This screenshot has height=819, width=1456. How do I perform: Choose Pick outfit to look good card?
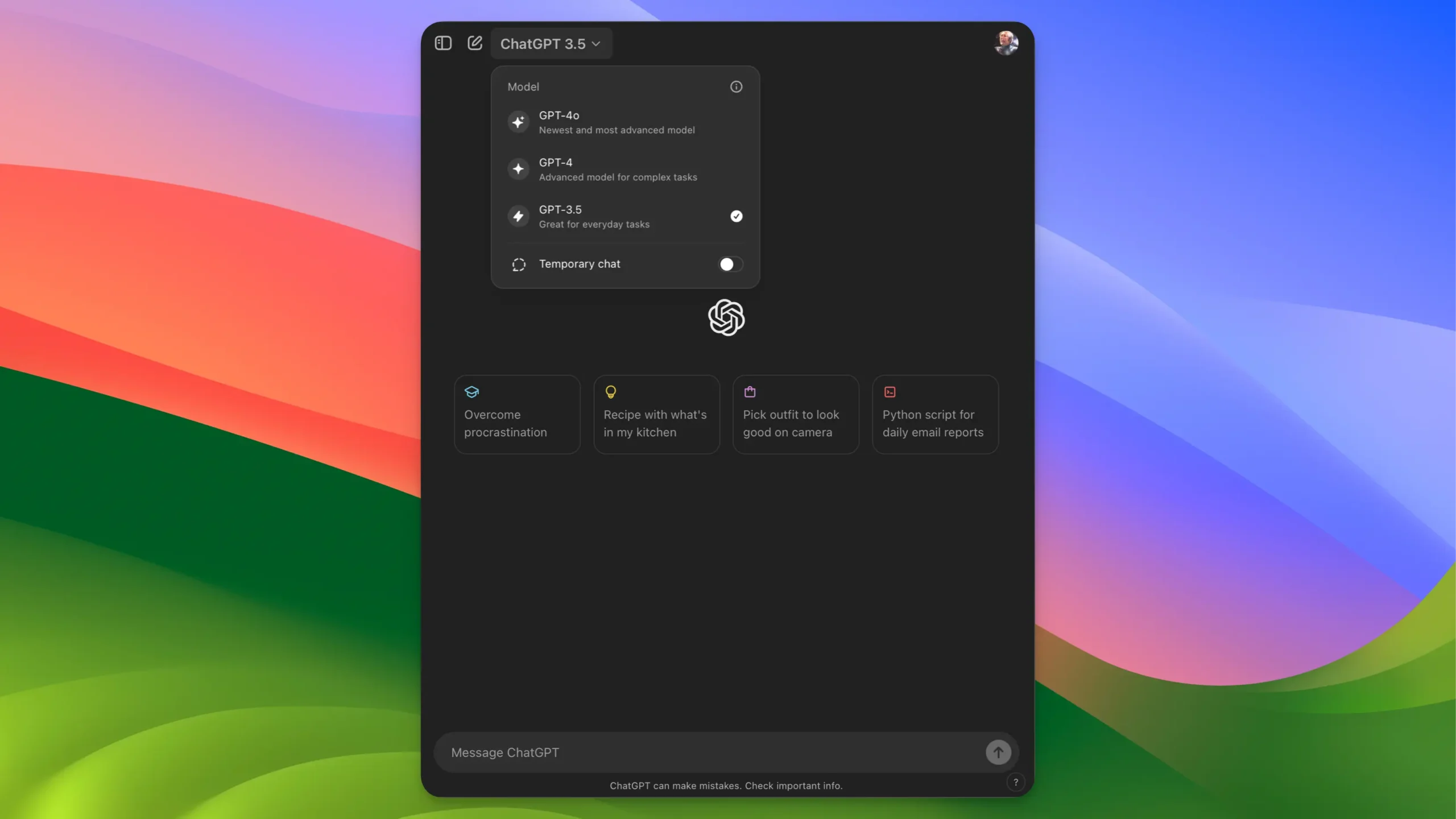(x=796, y=415)
